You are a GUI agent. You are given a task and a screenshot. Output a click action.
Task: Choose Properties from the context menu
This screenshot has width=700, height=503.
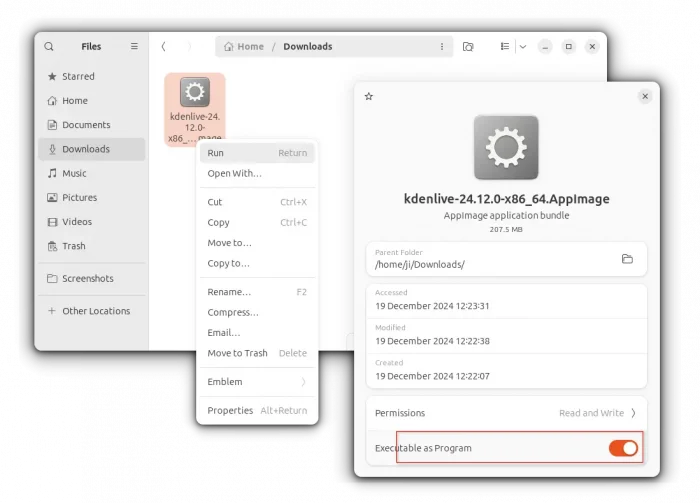click(257, 410)
